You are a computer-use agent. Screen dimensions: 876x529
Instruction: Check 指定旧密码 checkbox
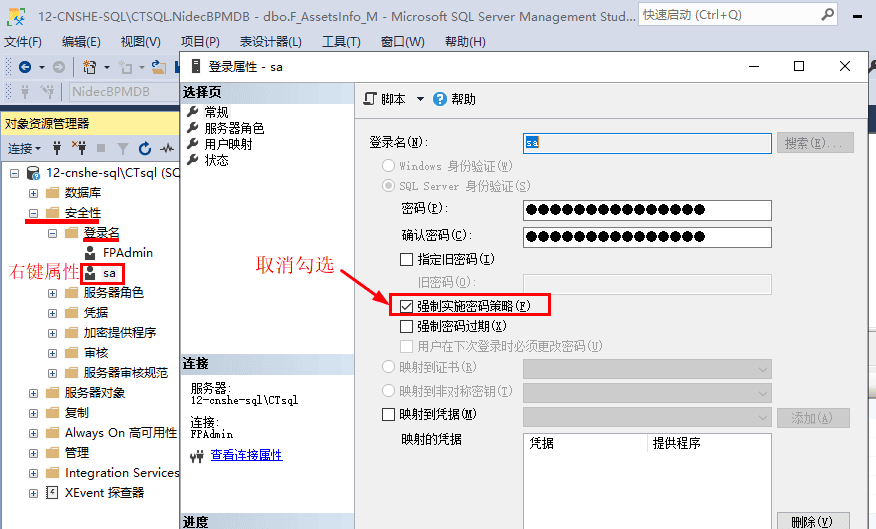(x=407, y=259)
